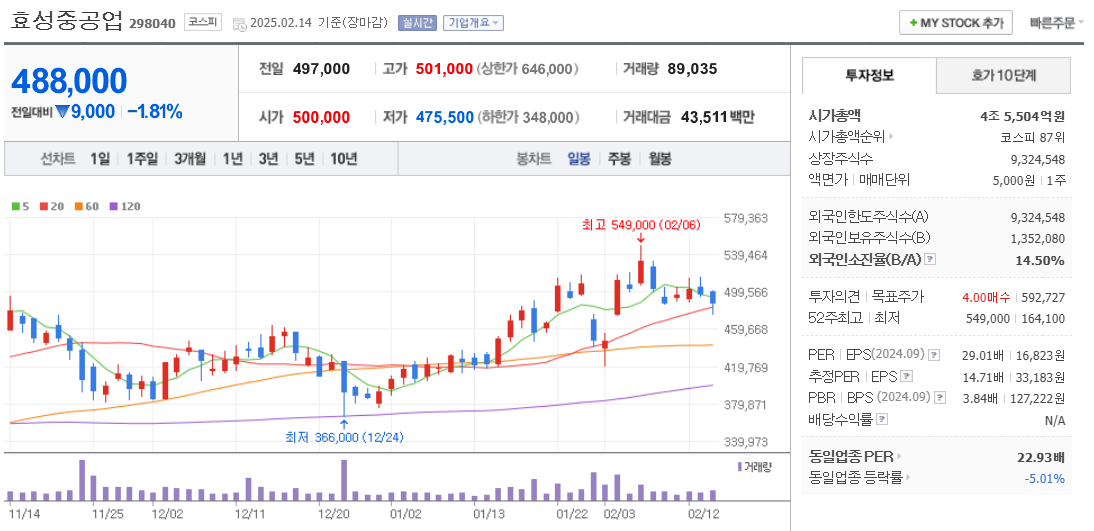The width and height of the screenshot is (1094, 531).
Task: Click the green 5-day moving average legend marker
Action: 16,207
